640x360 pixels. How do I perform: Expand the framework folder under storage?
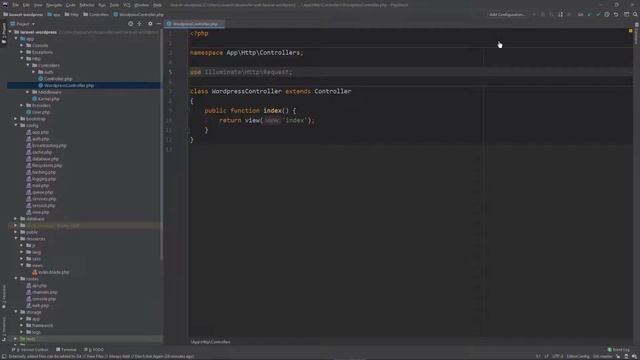point(22,325)
